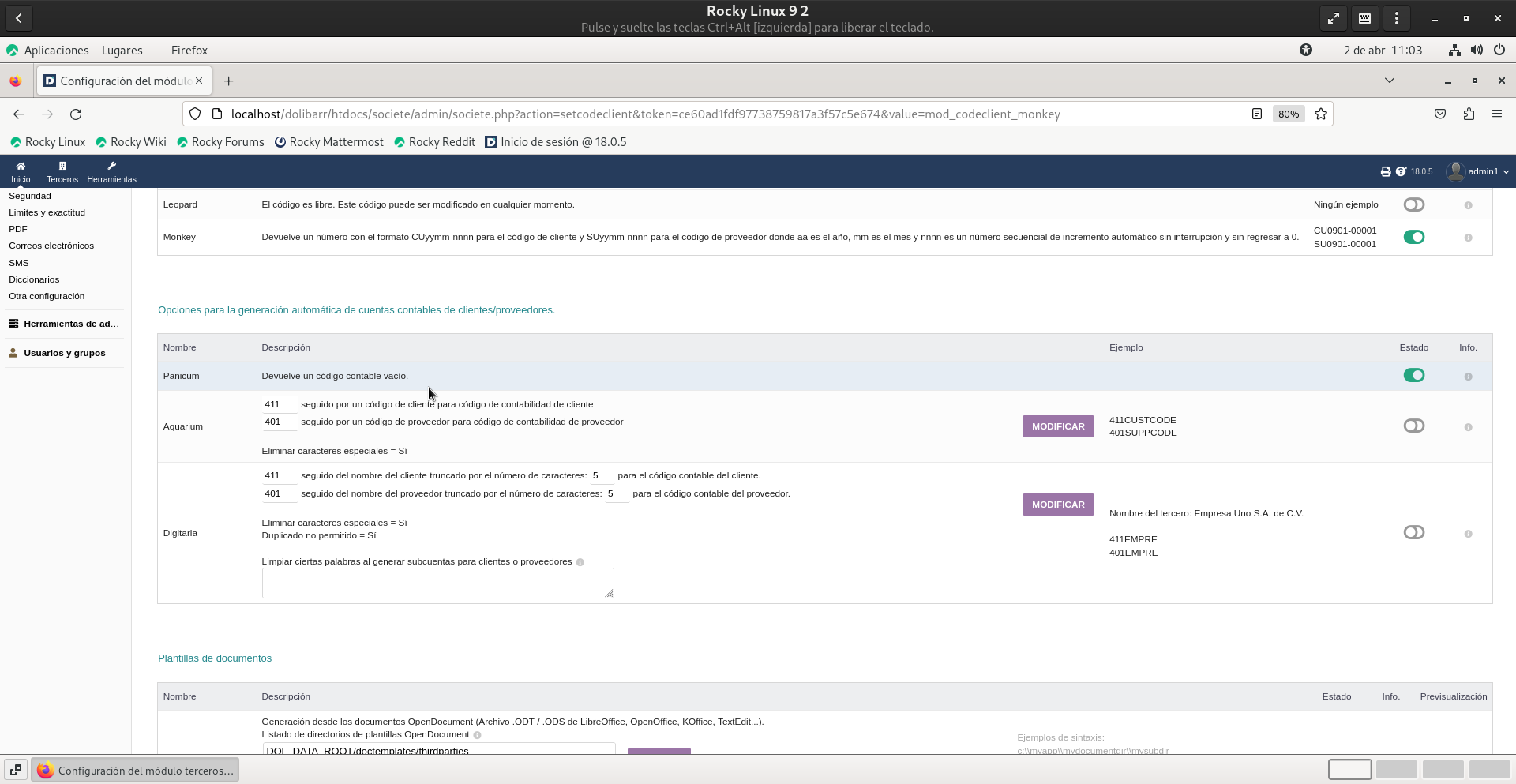Expand the Firefox list all tabs chevron
The image size is (1516, 784).
tap(1389, 81)
